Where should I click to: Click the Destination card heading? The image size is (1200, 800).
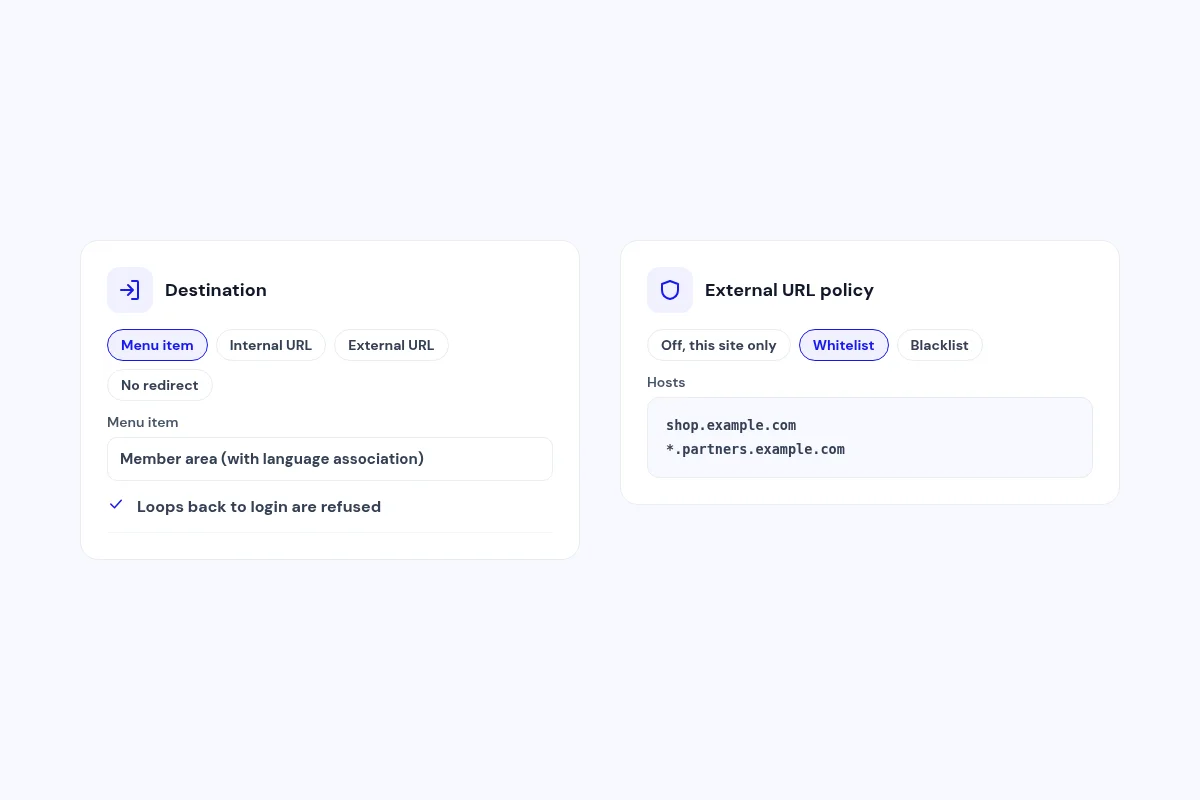[216, 290]
